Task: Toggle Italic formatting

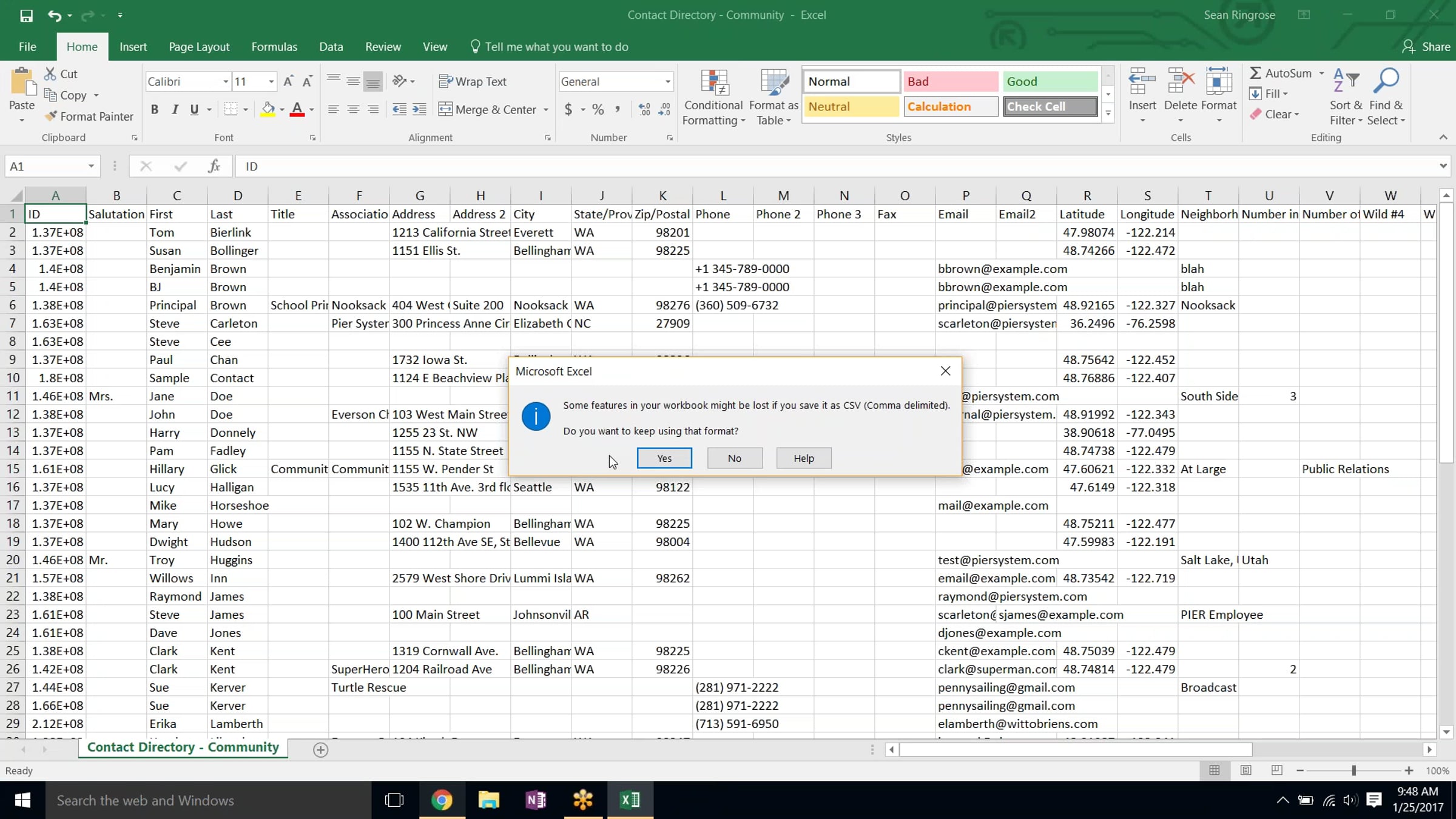Action: (175, 109)
